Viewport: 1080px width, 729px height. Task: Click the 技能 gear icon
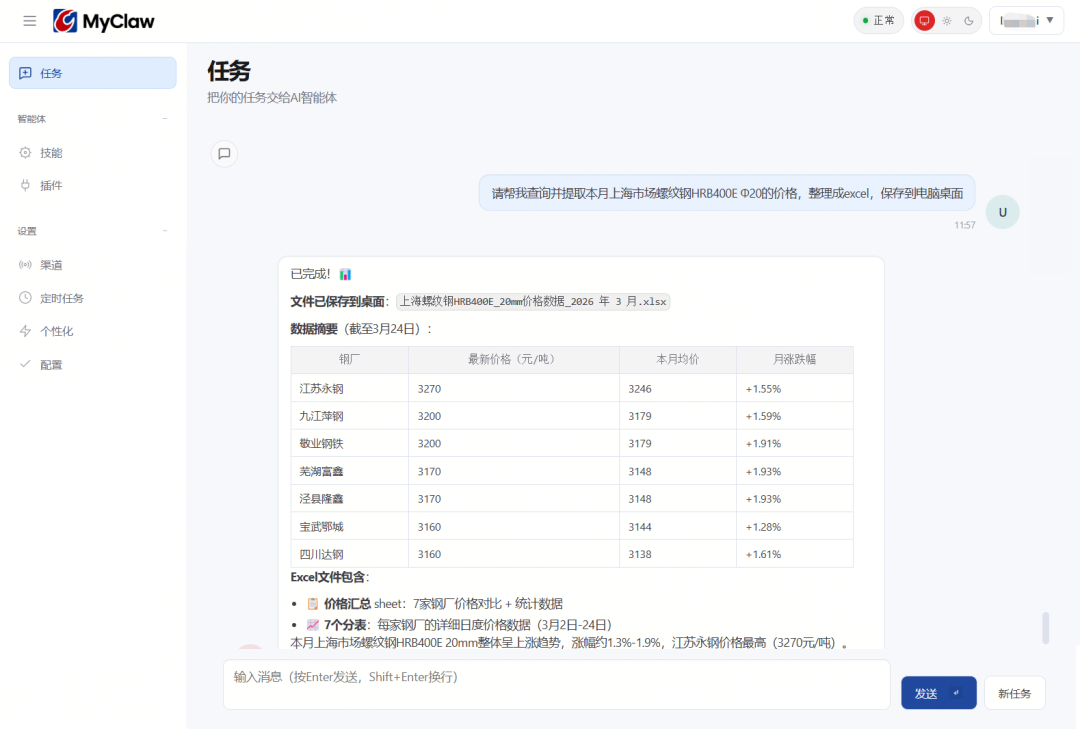pyautogui.click(x=25, y=153)
